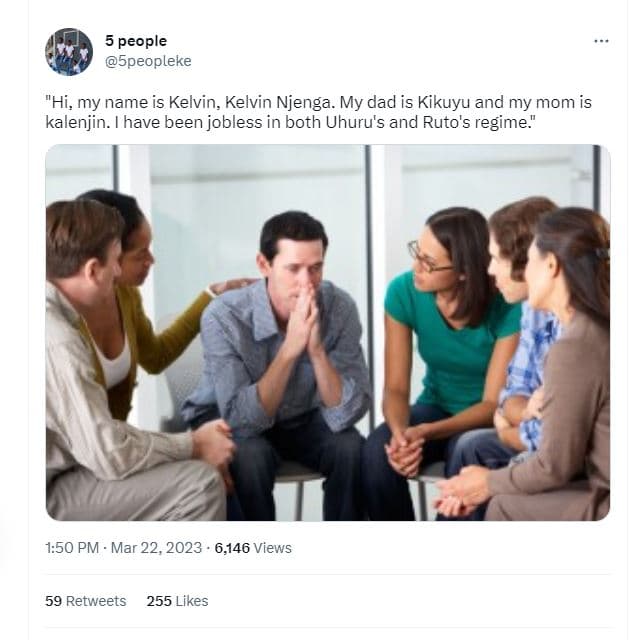Show the 255 Likes list

[178, 601]
